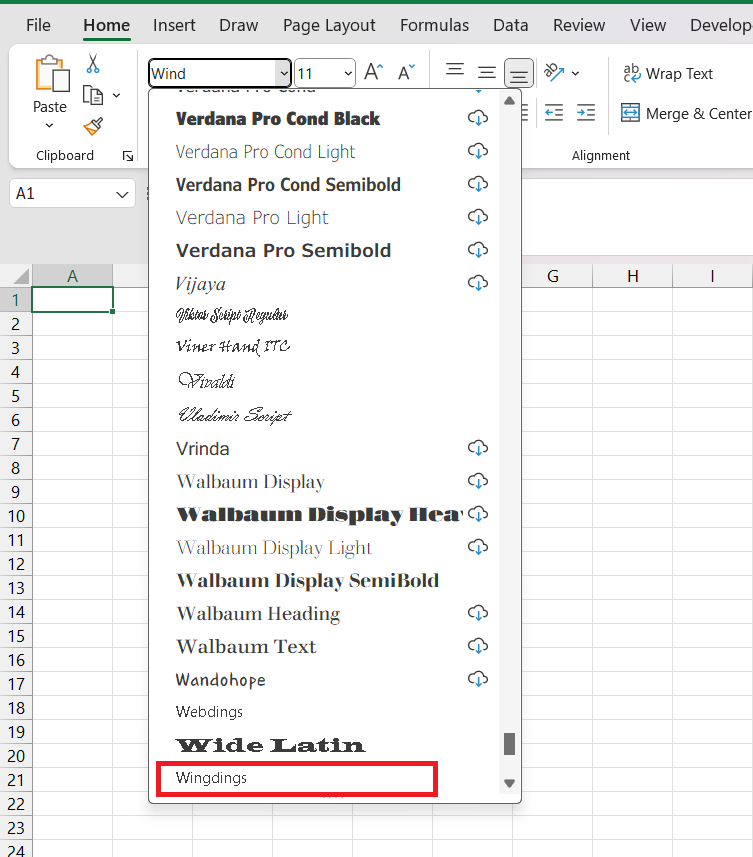Select the Vladimir Script font
753x857 pixels.
click(x=235, y=415)
